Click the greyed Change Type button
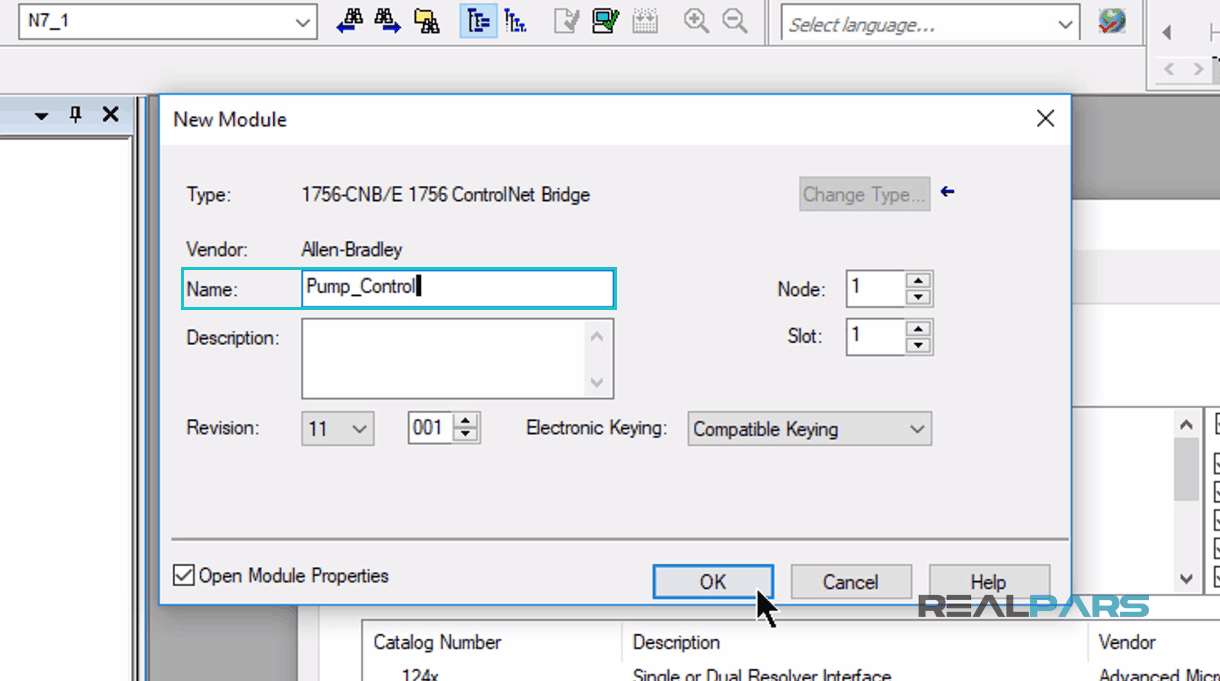 point(865,194)
